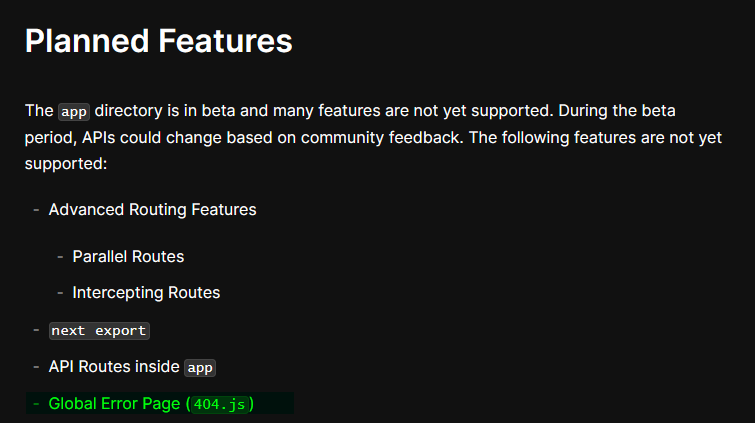This screenshot has width=755, height=423.
Task: Click the Planned Features heading
Action: 158,41
